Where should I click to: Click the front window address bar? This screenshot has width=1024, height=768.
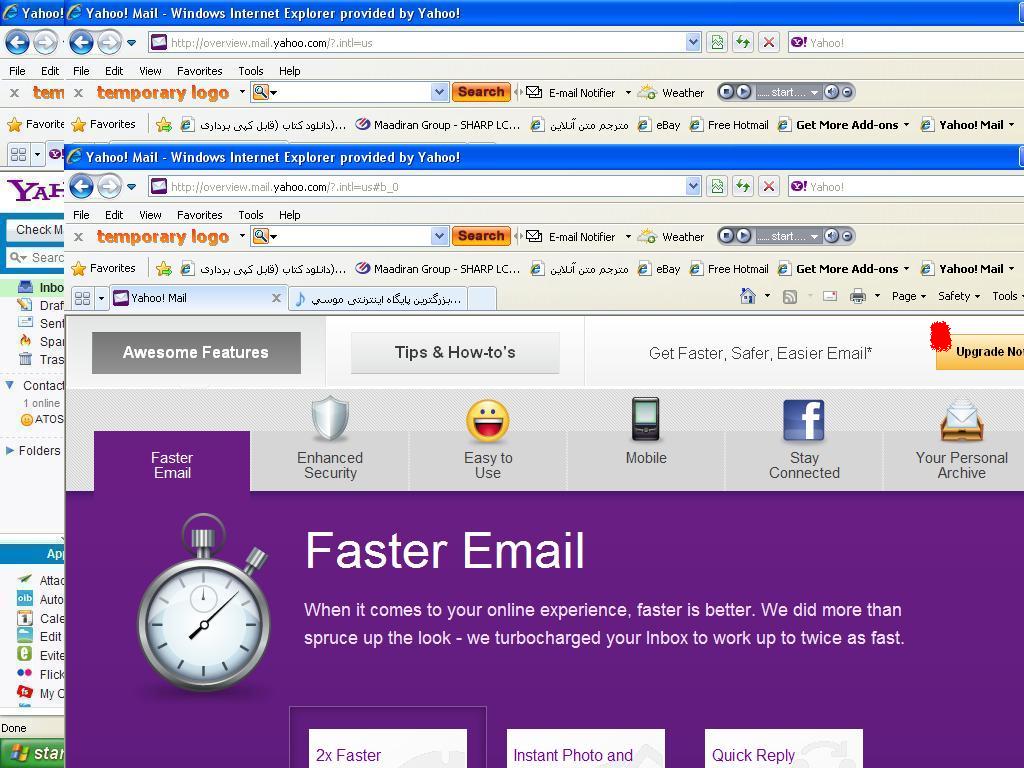click(424, 187)
